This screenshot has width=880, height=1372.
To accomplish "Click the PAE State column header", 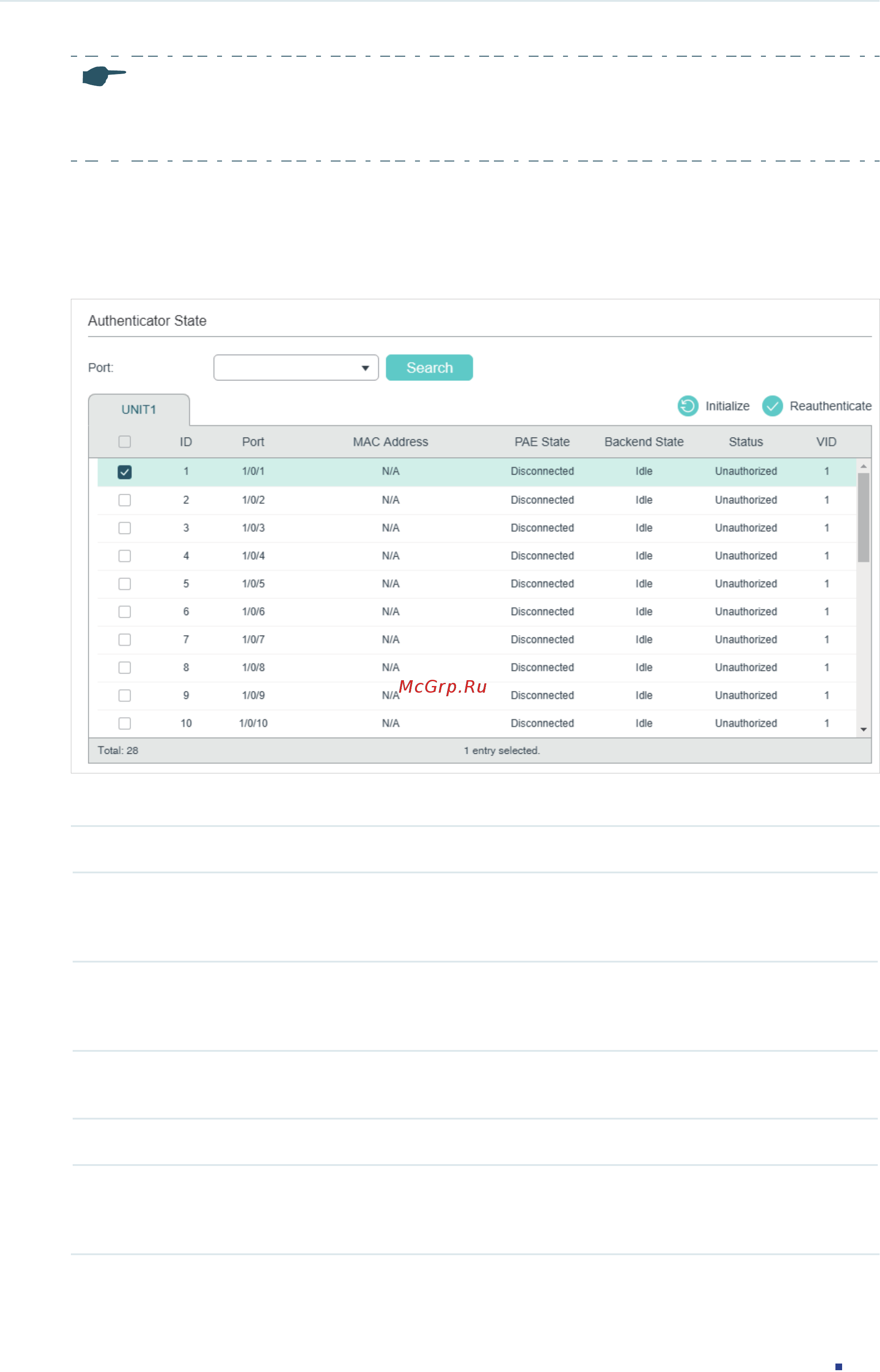I will click(x=542, y=442).
